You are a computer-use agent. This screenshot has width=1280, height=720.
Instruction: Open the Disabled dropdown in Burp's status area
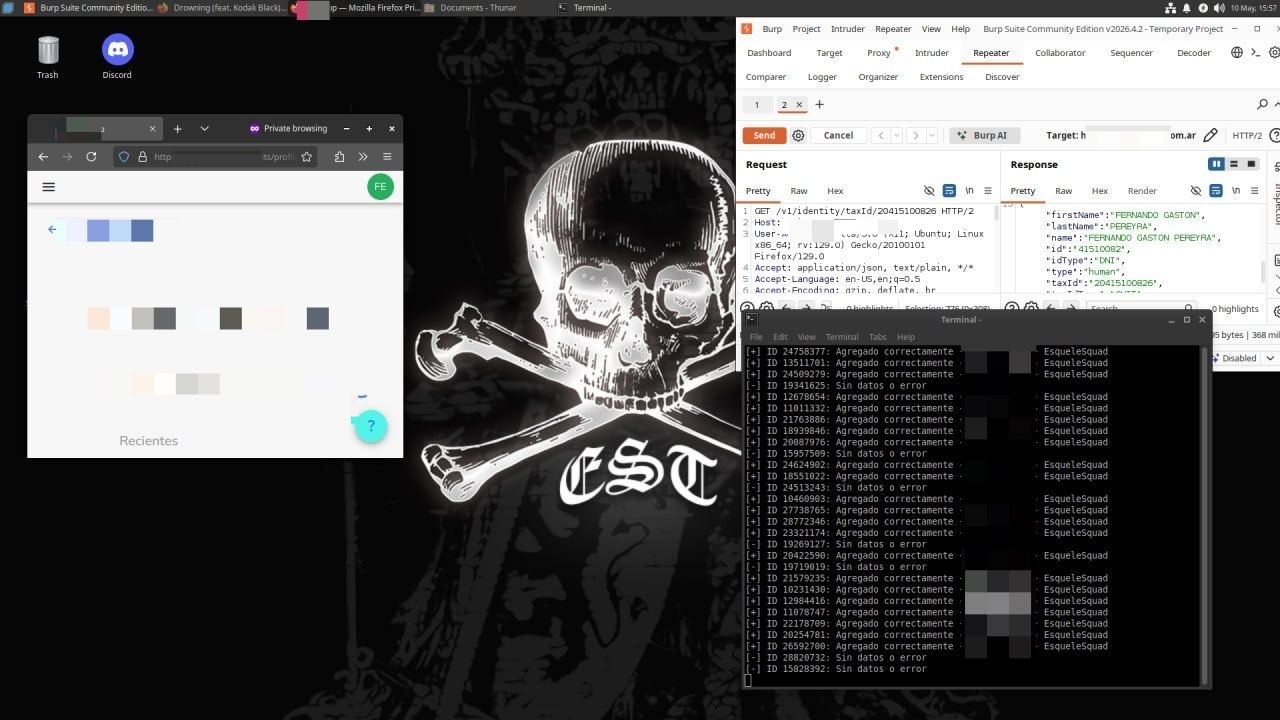[x=1246, y=358]
